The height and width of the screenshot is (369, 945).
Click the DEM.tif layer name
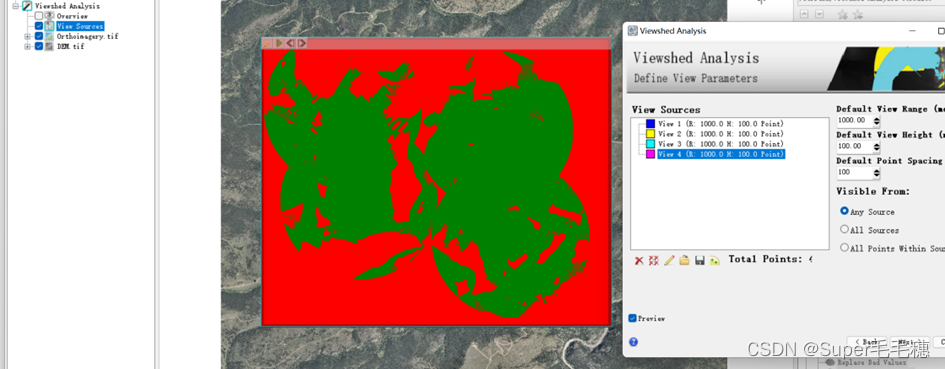click(71, 46)
